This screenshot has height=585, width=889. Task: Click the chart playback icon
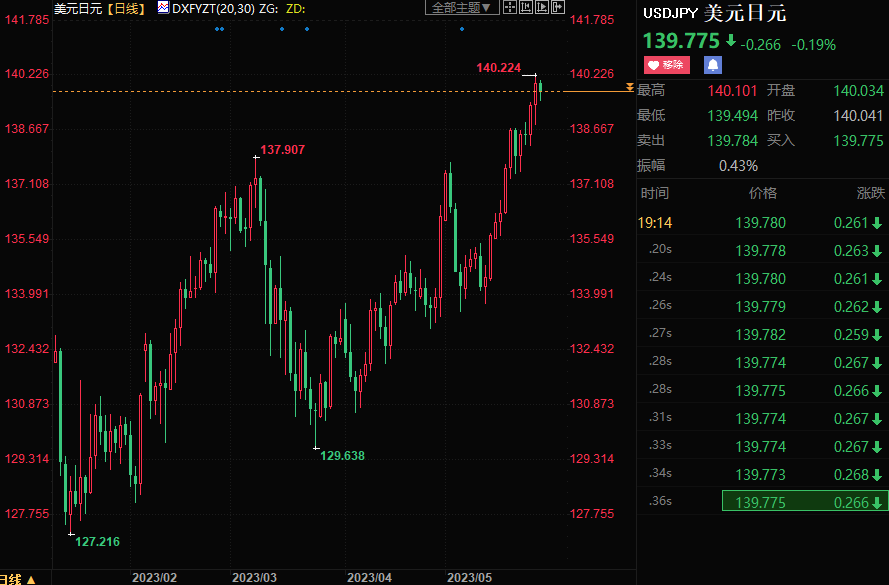542,7
